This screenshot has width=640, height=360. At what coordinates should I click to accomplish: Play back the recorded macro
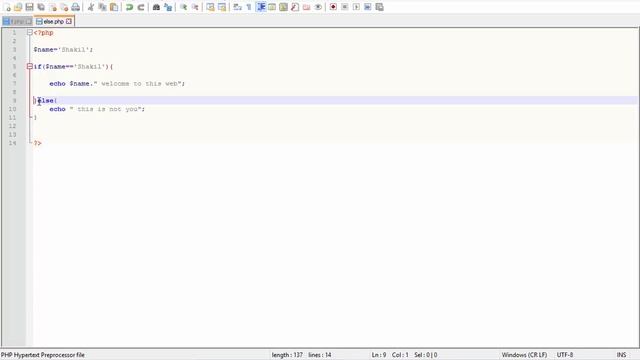click(356, 7)
